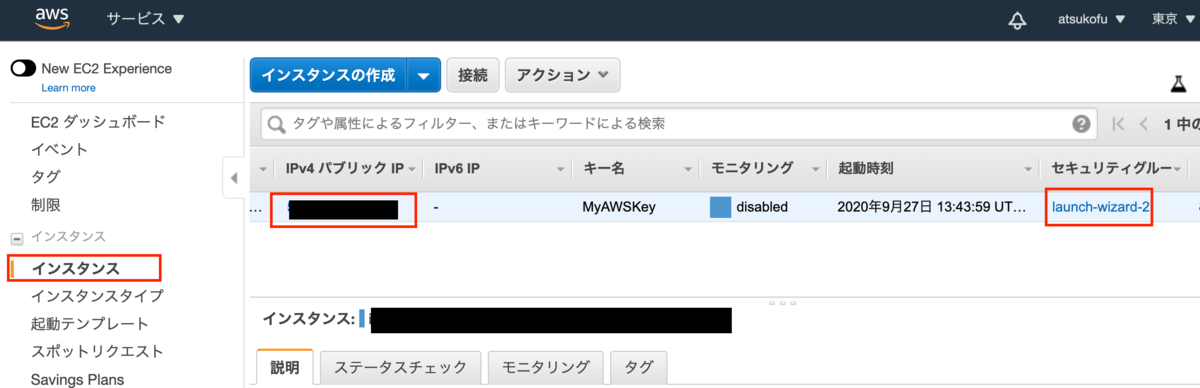1200x388 pixels.
Task: Toggle New EC2 Experience switch
Action: pos(23,69)
